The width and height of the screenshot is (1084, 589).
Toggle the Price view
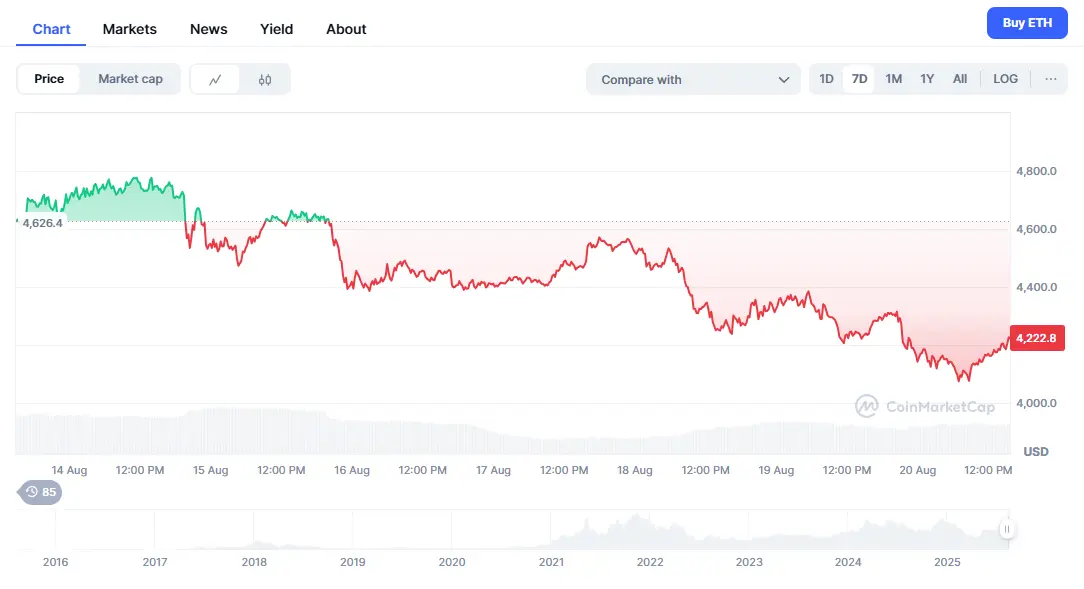tap(49, 79)
